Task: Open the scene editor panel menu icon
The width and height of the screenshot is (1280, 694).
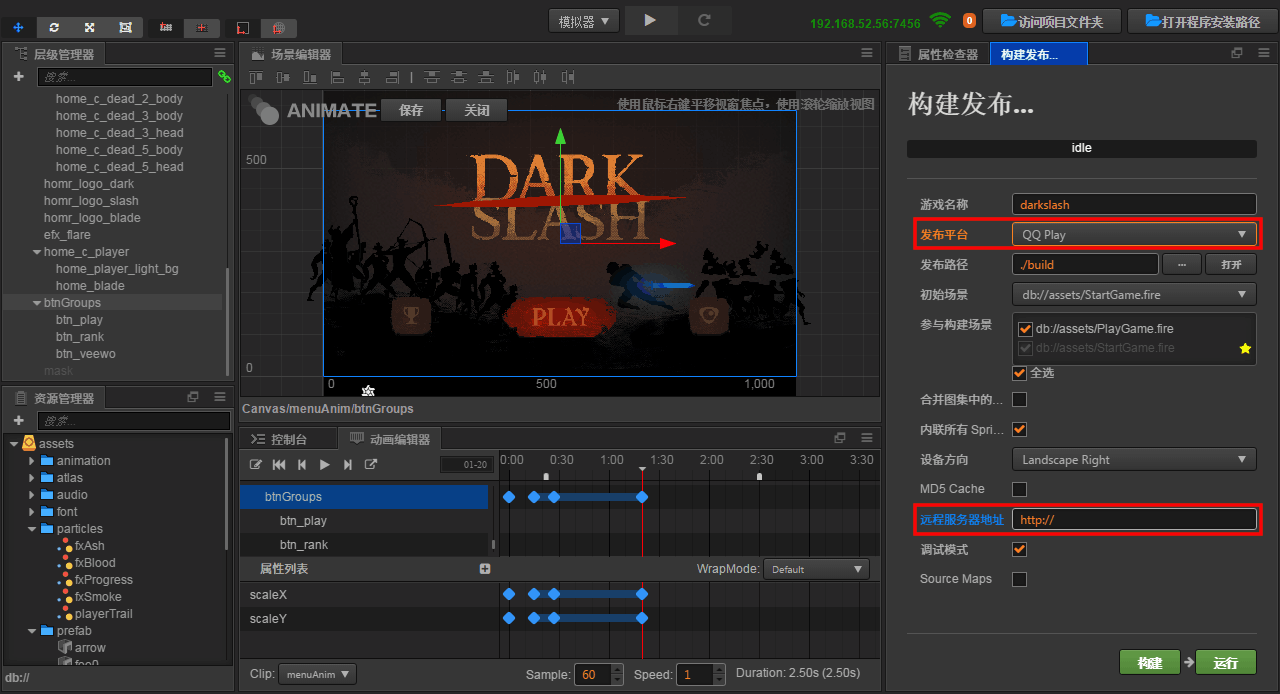Action: coord(867,53)
